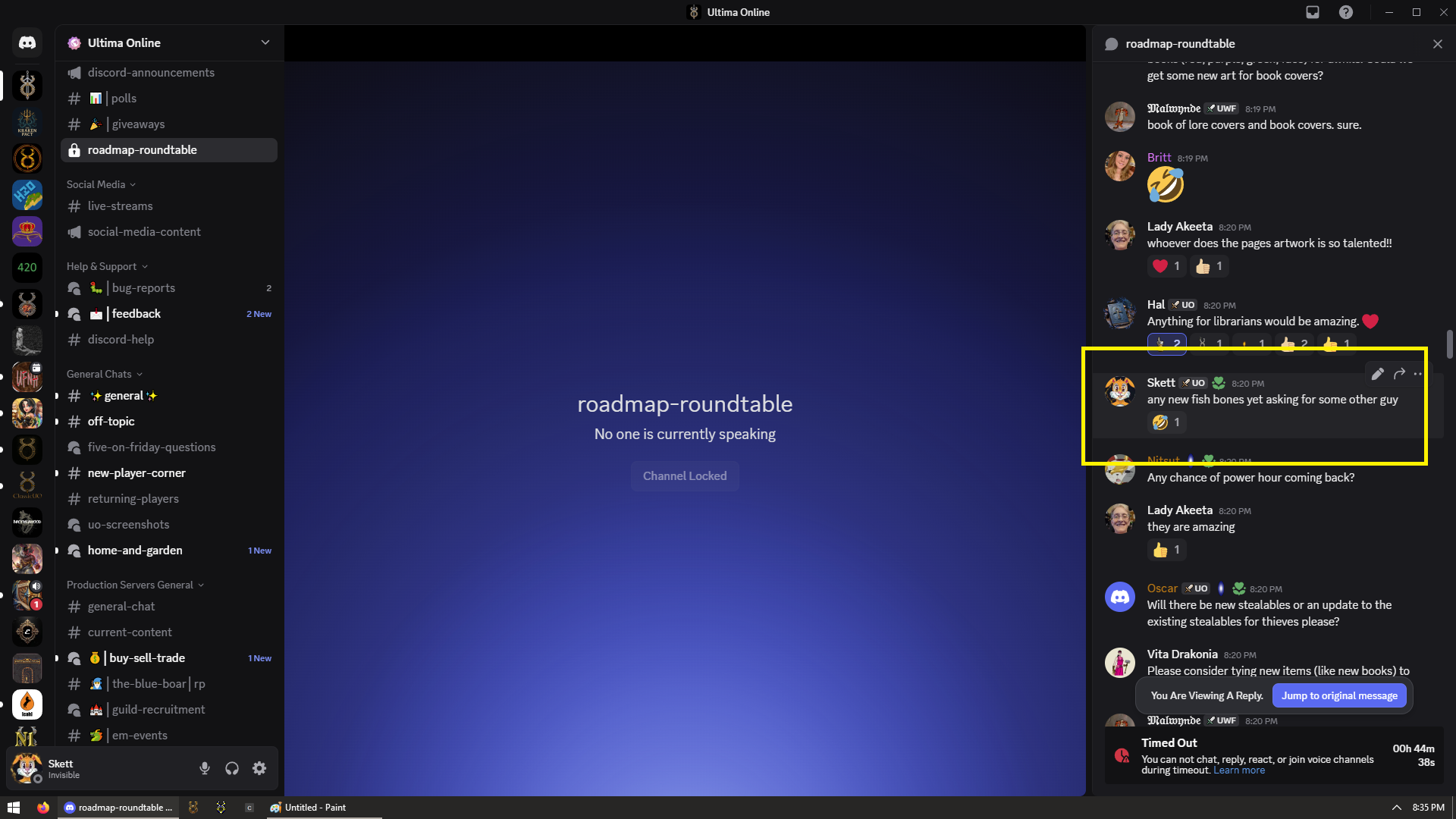Screen dimensions: 1456x819
Task: Toggle headphone deafen in user panel
Action: [232, 768]
